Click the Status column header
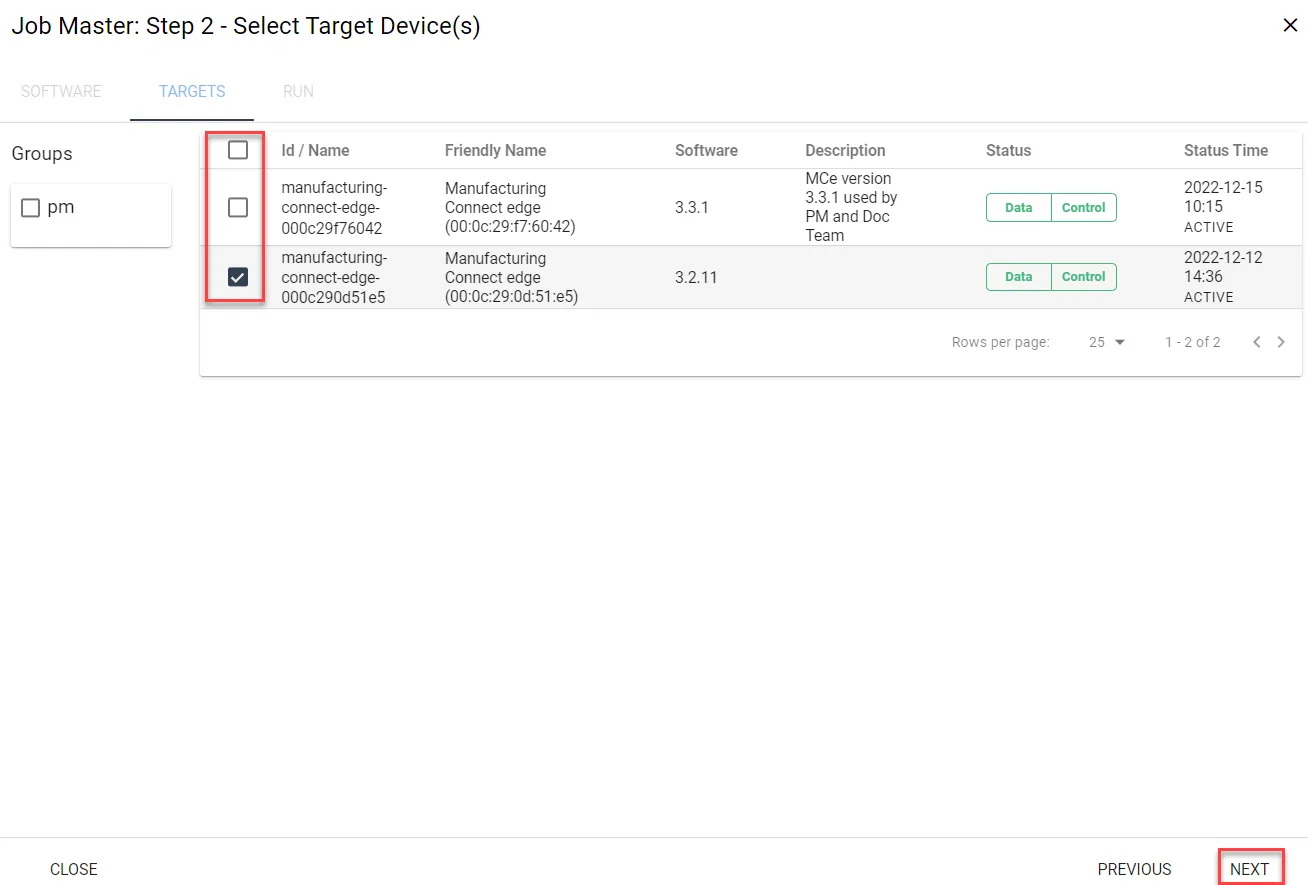Screen dimensions: 1308x885 (x=1008, y=150)
